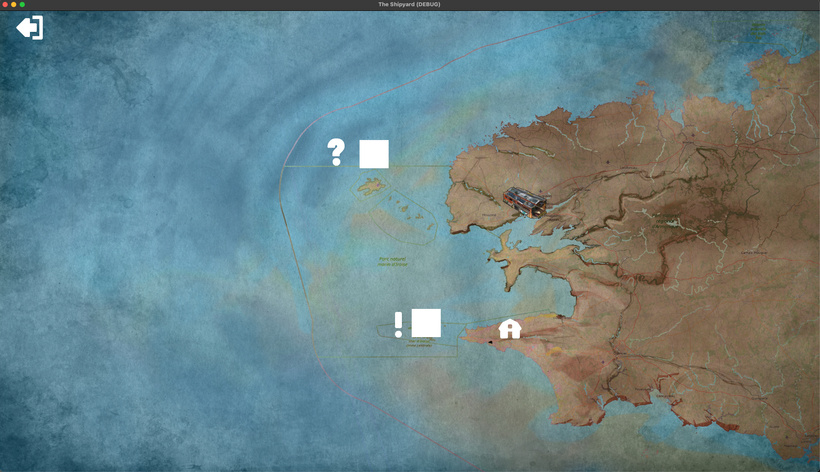Click the white question mark icon

coord(336,152)
